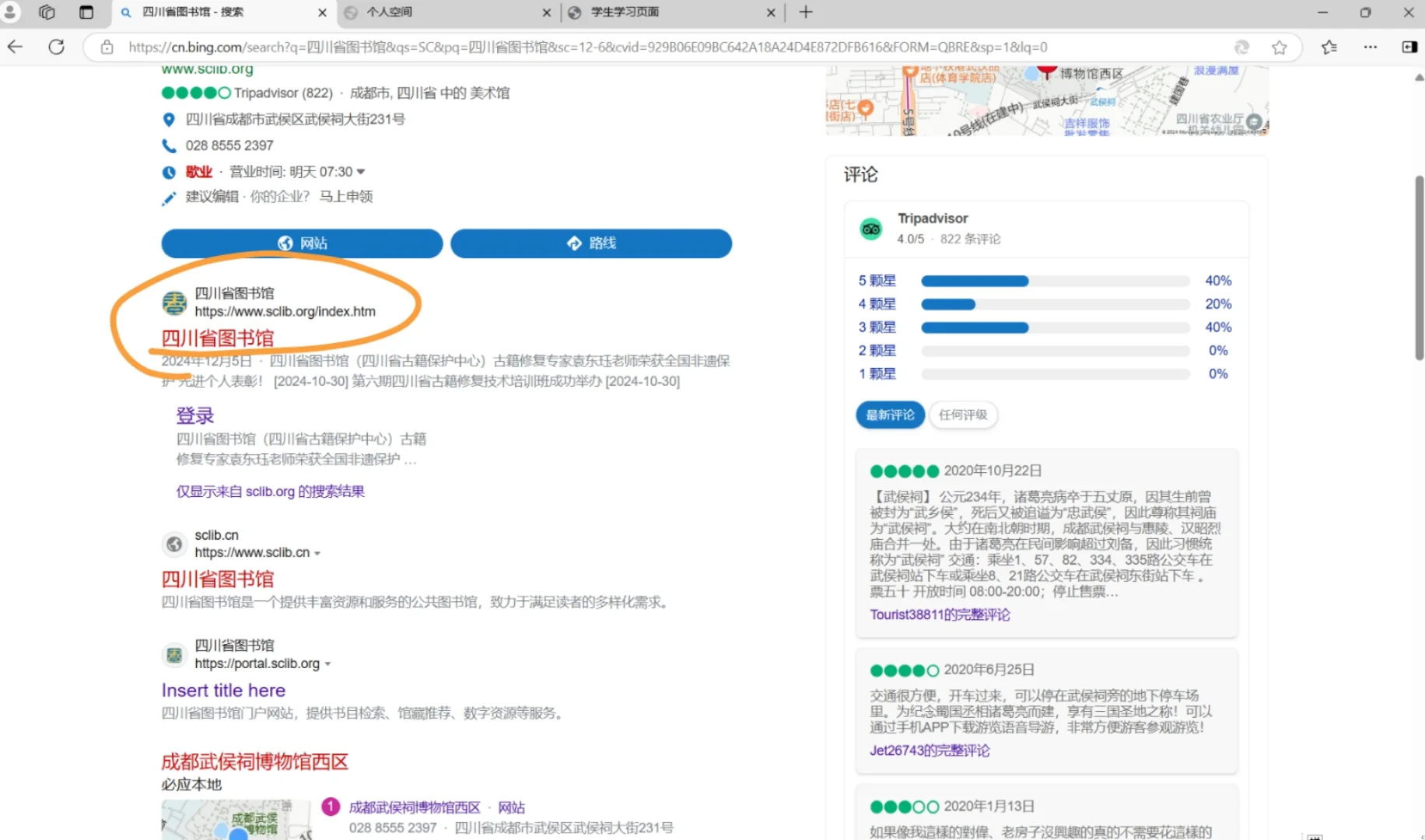The image size is (1425, 840).
Task: Click the blue 网站 button
Action: click(302, 243)
